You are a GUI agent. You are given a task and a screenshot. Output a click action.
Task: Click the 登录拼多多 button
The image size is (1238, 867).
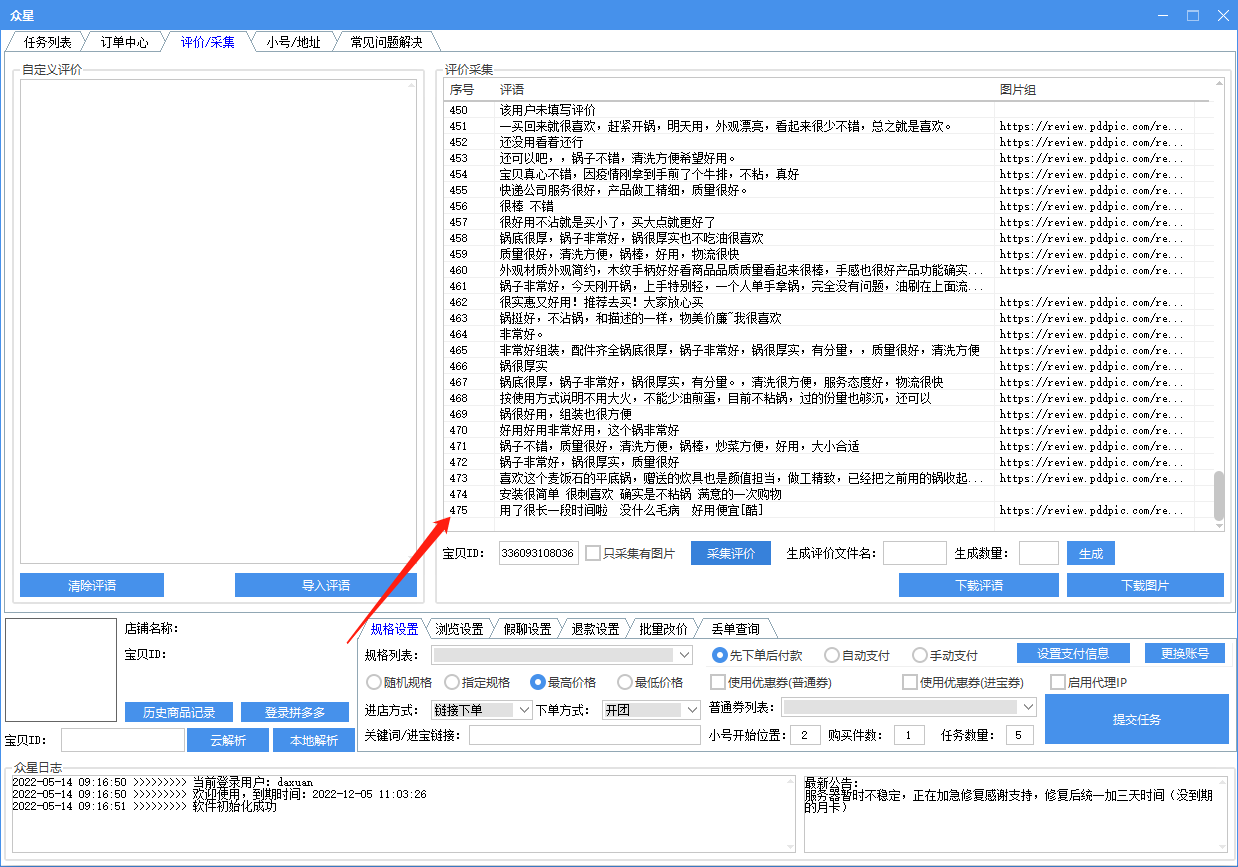coord(295,712)
